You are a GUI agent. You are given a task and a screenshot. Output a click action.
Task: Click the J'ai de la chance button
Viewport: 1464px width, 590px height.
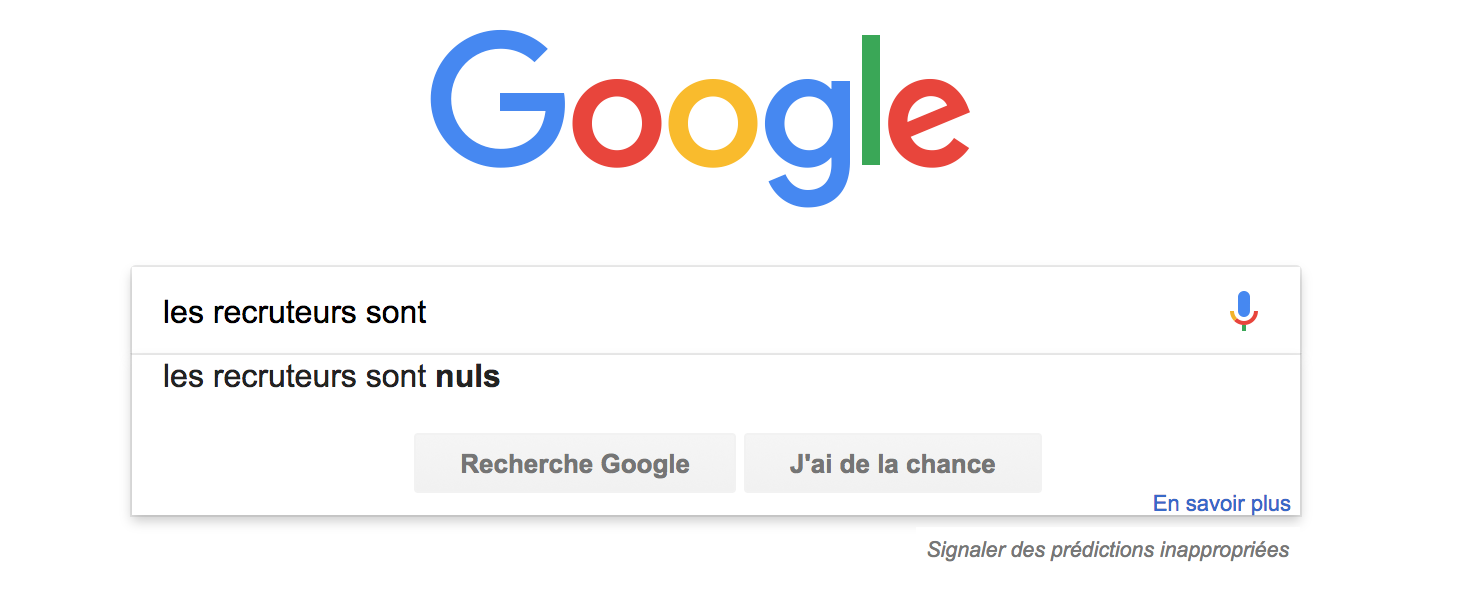pyautogui.click(x=893, y=463)
